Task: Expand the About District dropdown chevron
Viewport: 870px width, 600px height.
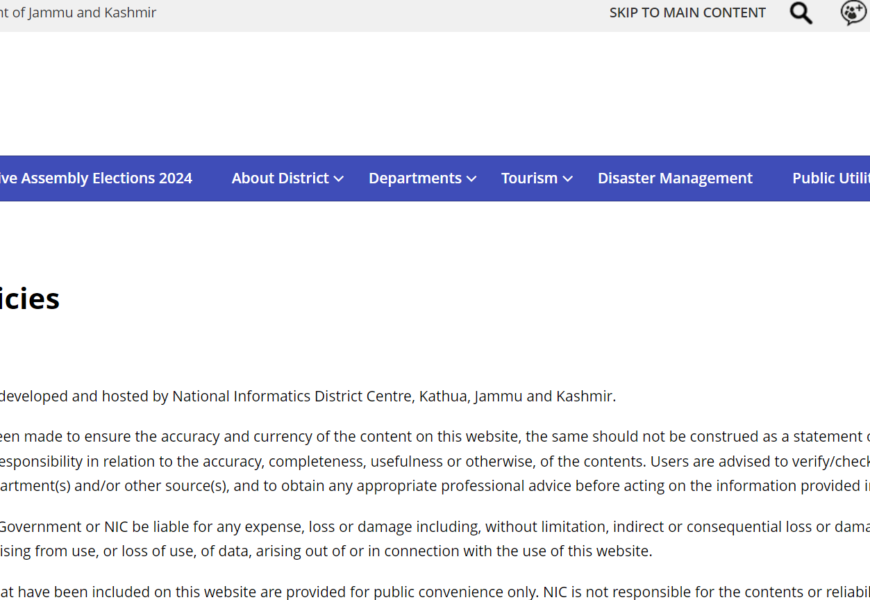Action: click(x=339, y=179)
